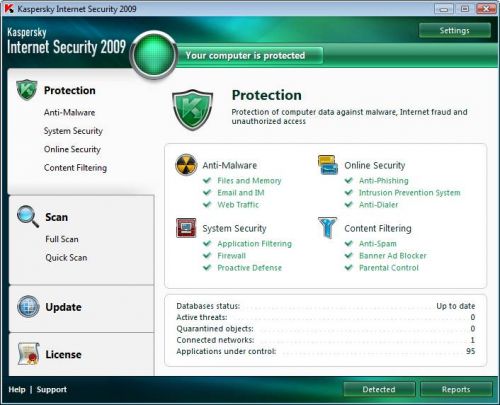Open Firewall link

231,256
